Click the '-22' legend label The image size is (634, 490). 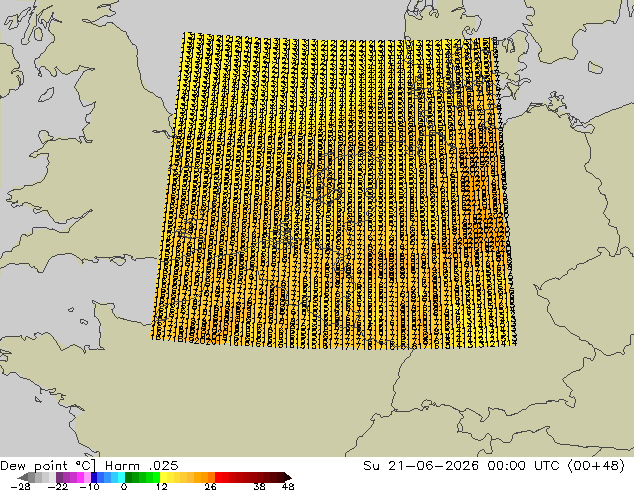pos(58,486)
